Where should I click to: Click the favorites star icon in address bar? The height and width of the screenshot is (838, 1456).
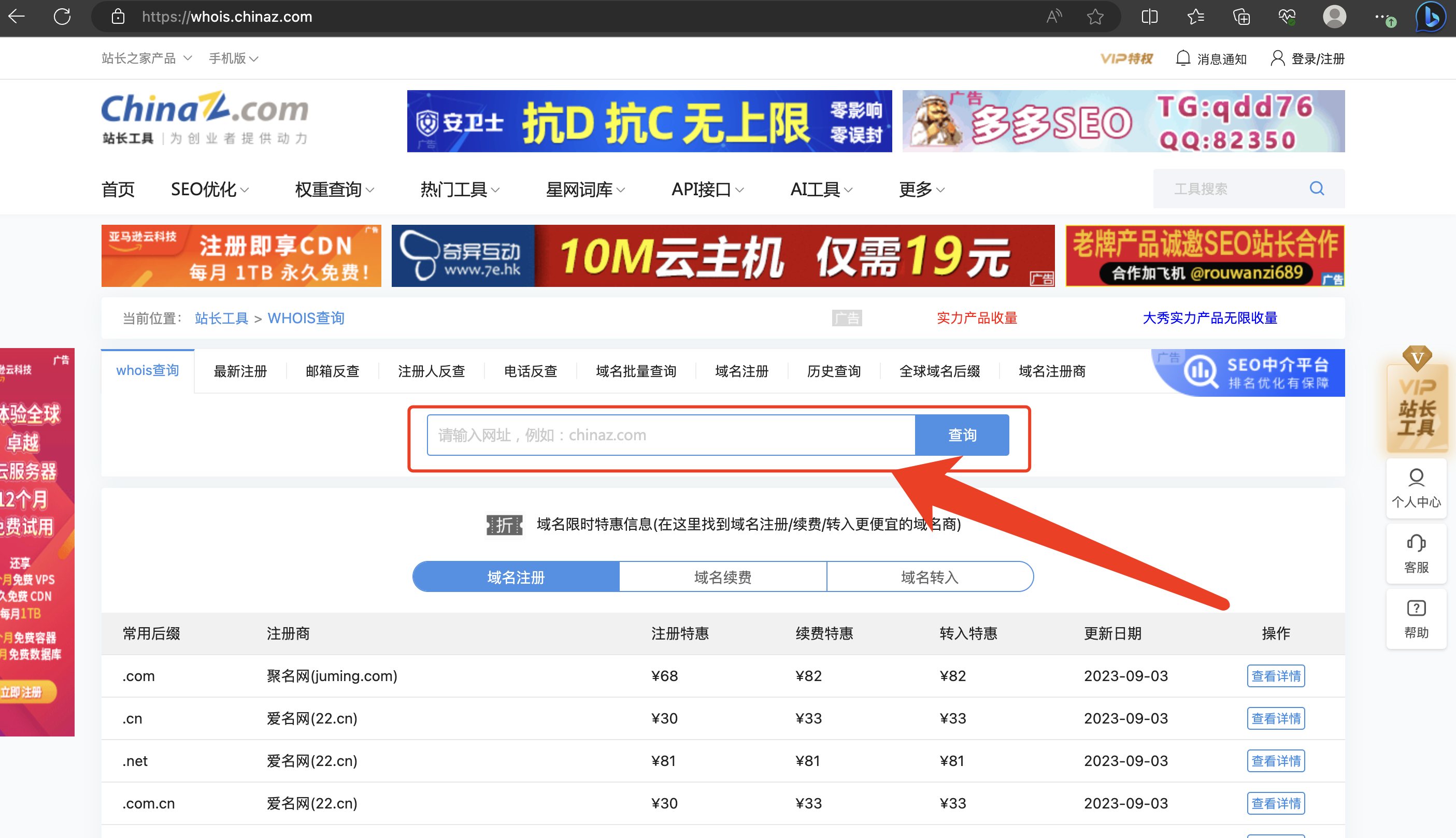click(1094, 17)
